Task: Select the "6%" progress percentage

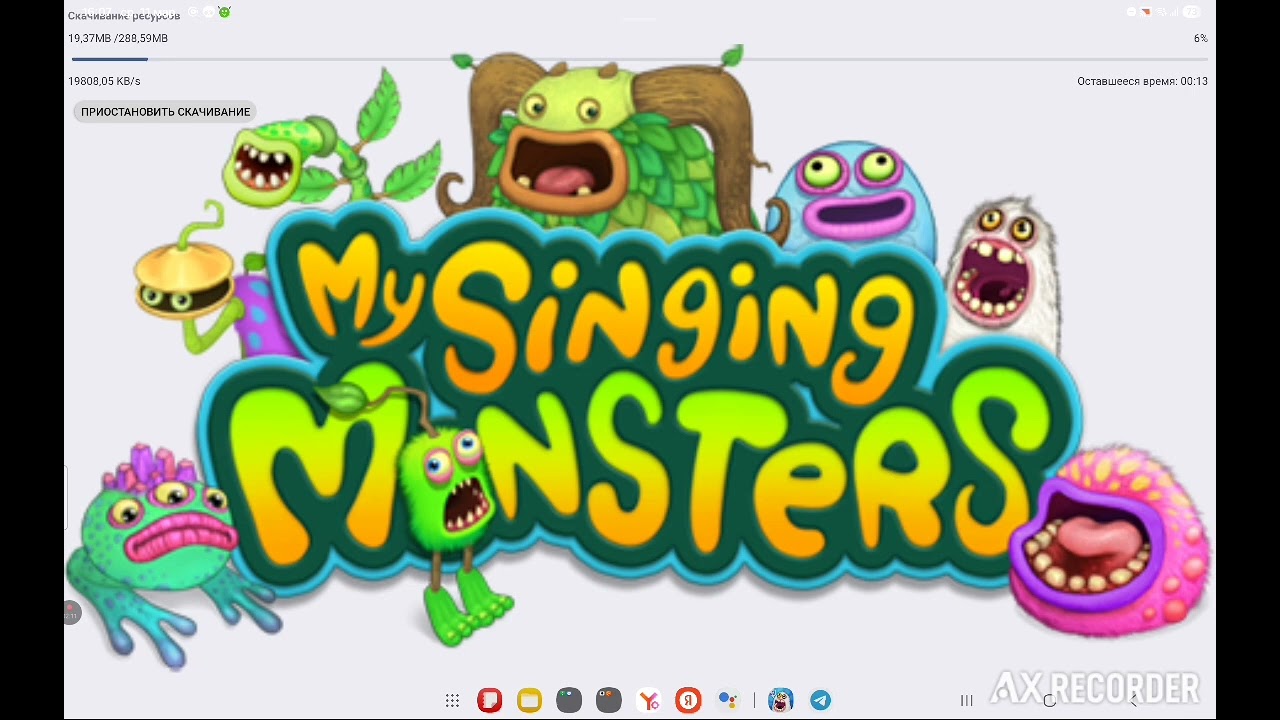Action: point(1200,38)
